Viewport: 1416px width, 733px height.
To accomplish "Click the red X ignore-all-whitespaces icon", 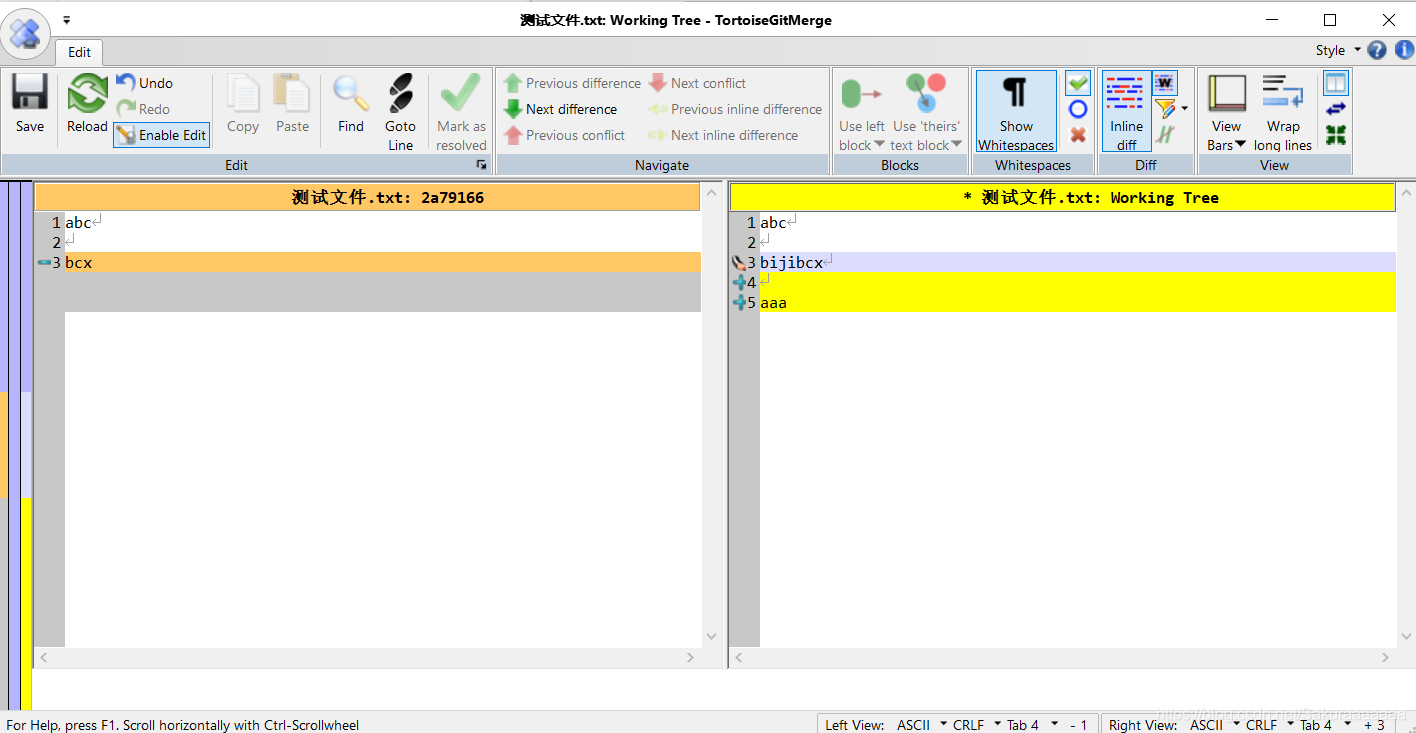I will 1078,135.
